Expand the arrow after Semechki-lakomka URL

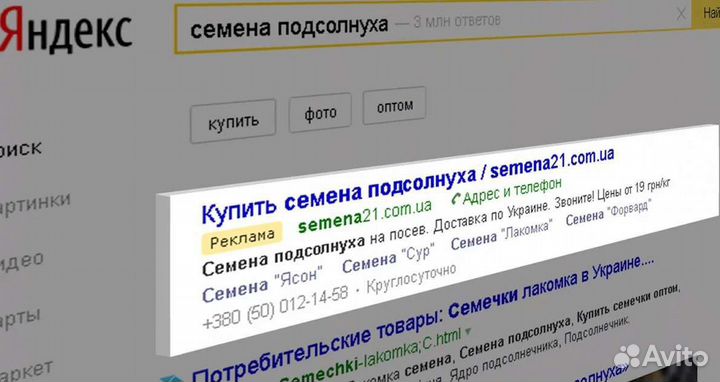coord(468,331)
